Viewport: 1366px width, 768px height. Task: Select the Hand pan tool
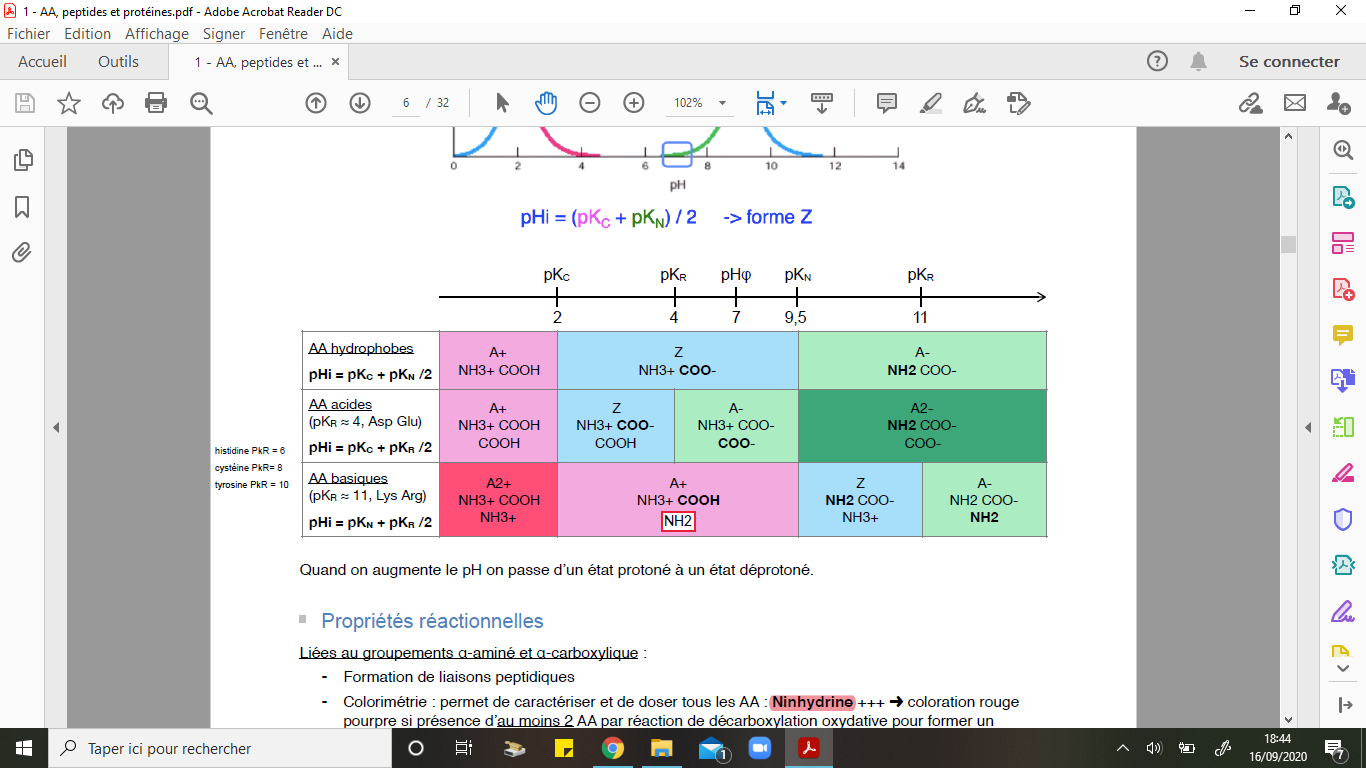546,103
